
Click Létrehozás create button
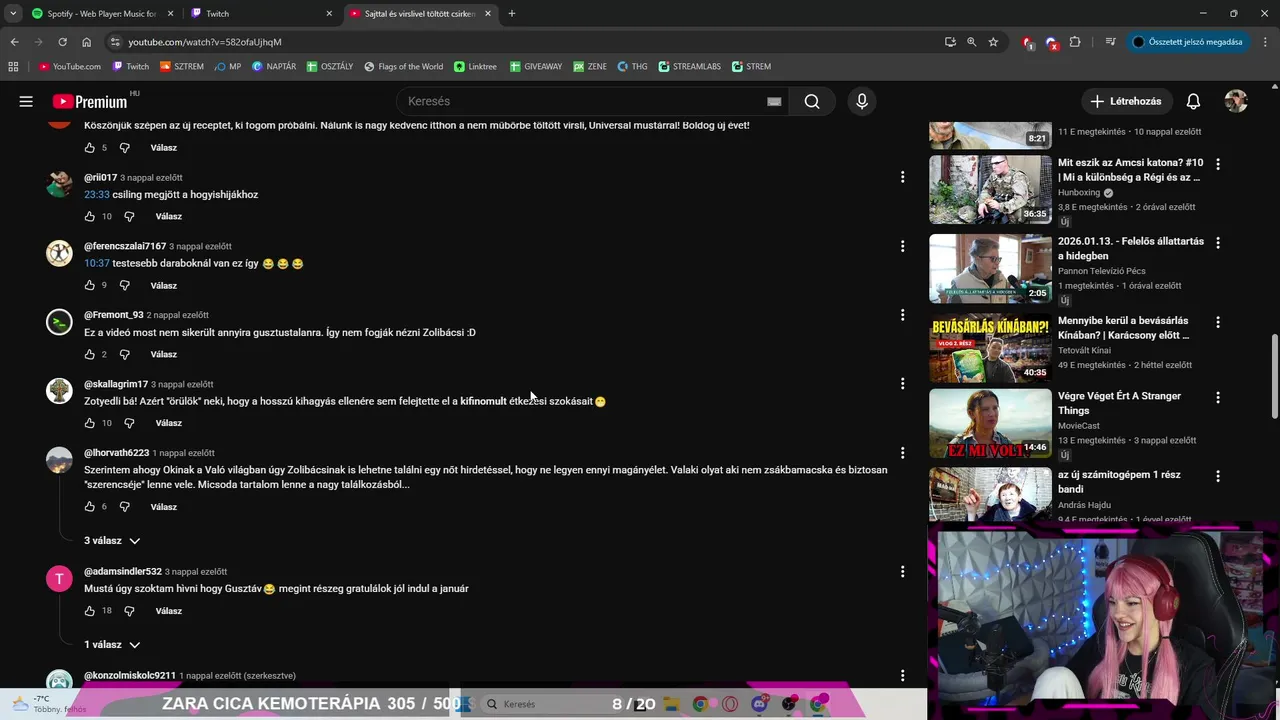click(1126, 101)
